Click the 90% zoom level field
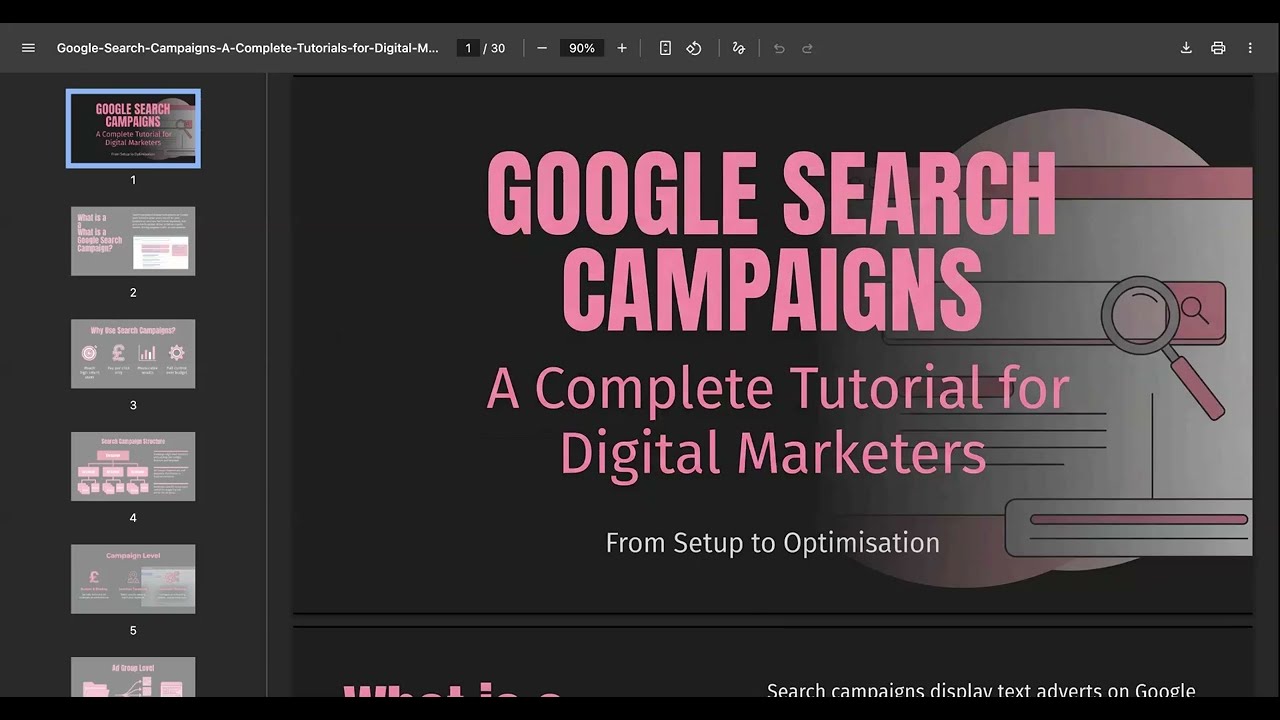 582,48
